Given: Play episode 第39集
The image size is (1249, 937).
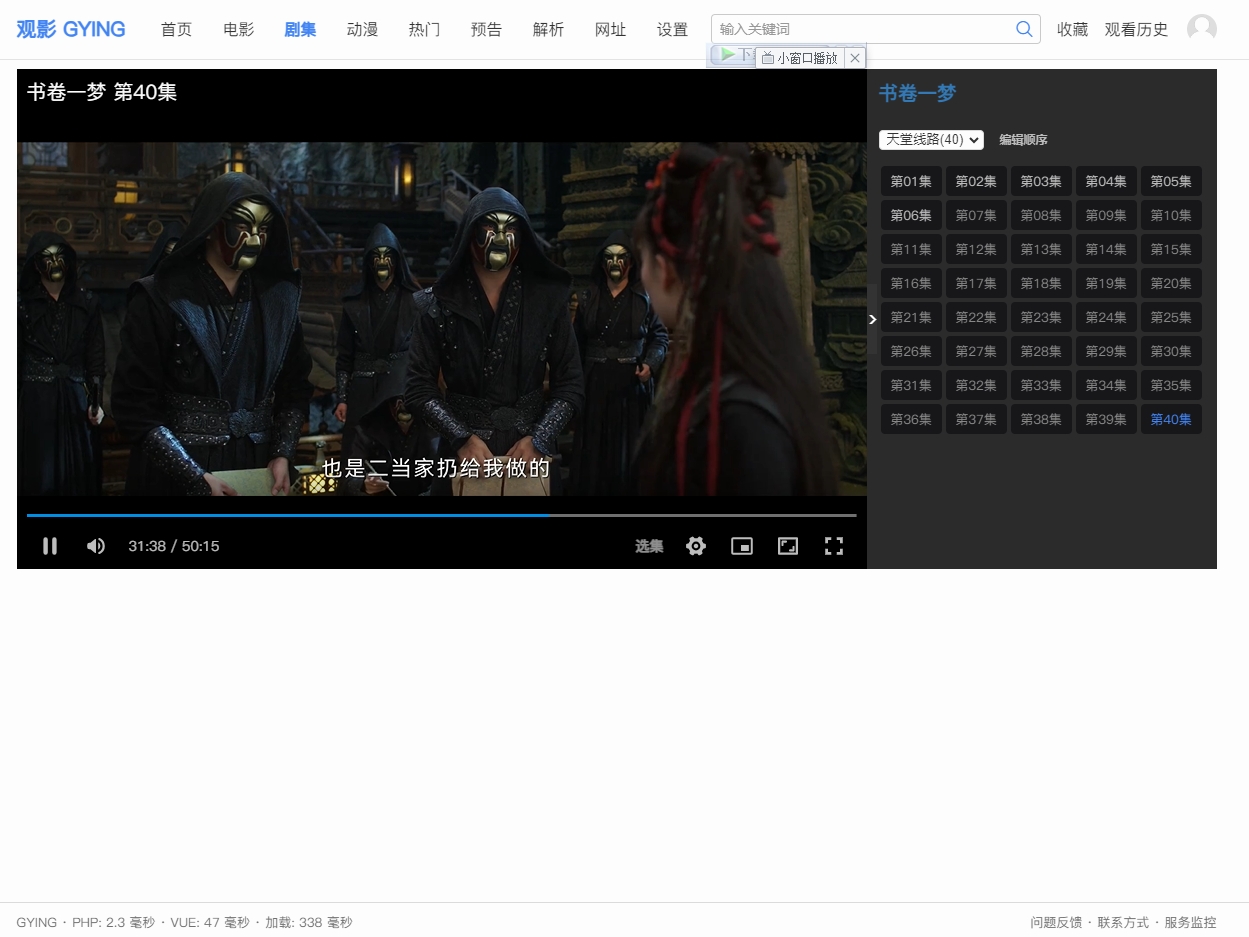Looking at the screenshot, I should pos(1106,419).
